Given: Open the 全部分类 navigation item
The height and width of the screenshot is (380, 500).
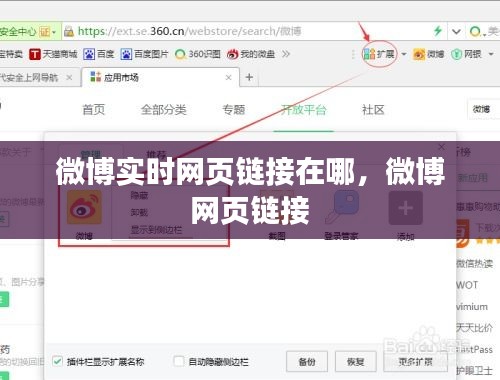Looking at the screenshot, I should click(x=163, y=110).
